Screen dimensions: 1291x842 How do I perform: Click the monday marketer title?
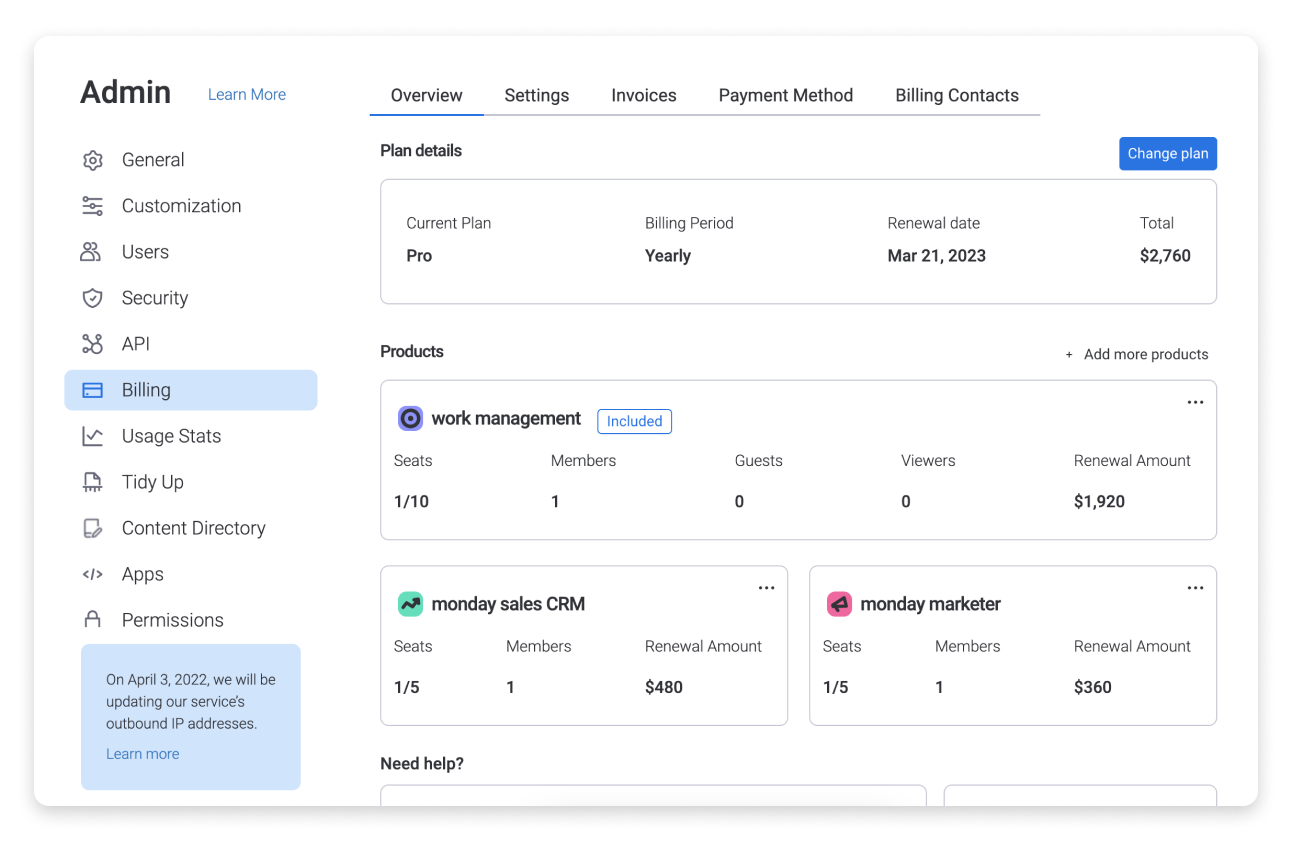[x=930, y=604]
